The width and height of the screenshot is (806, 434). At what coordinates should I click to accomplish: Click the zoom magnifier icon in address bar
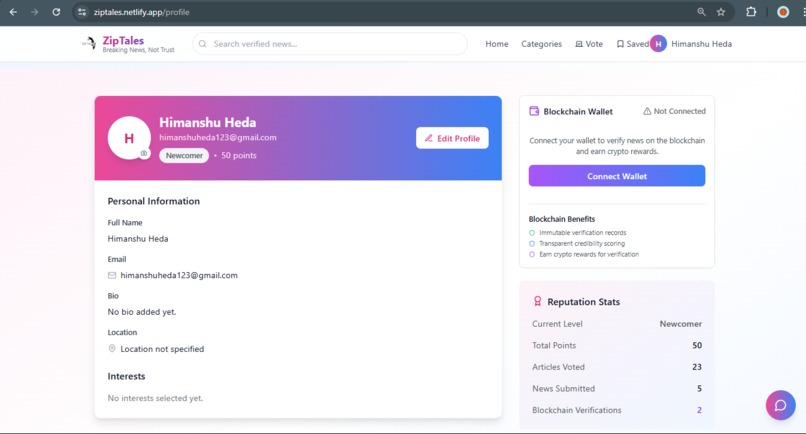click(x=701, y=12)
